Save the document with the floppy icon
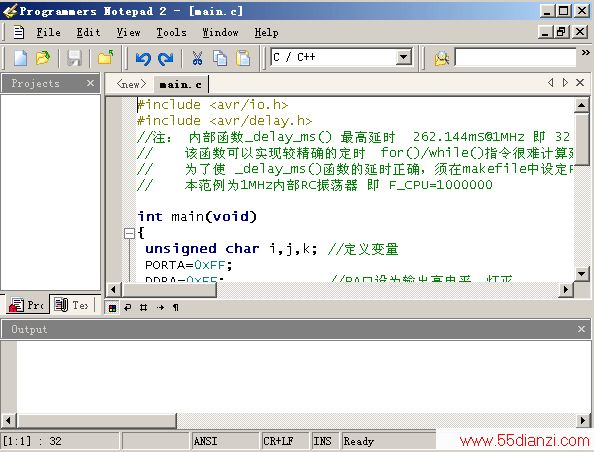The height and width of the screenshot is (452, 594). click(74, 58)
